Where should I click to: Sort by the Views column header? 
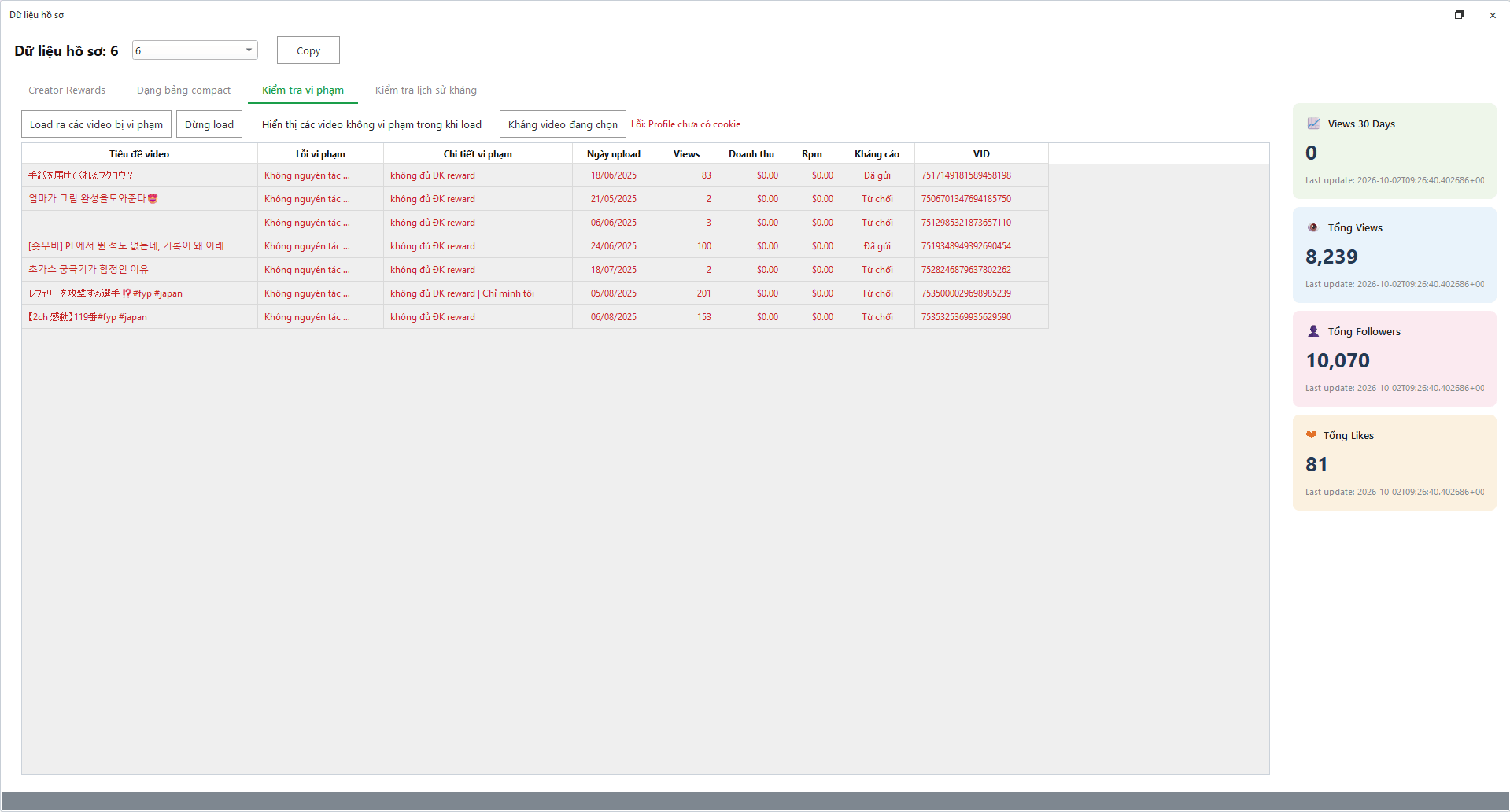(686, 154)
